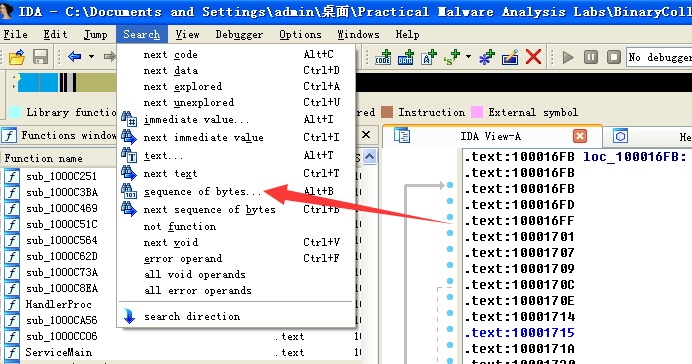Screen dimensions: 692x364
Task: Open the View menu
Action: (187, 34)
